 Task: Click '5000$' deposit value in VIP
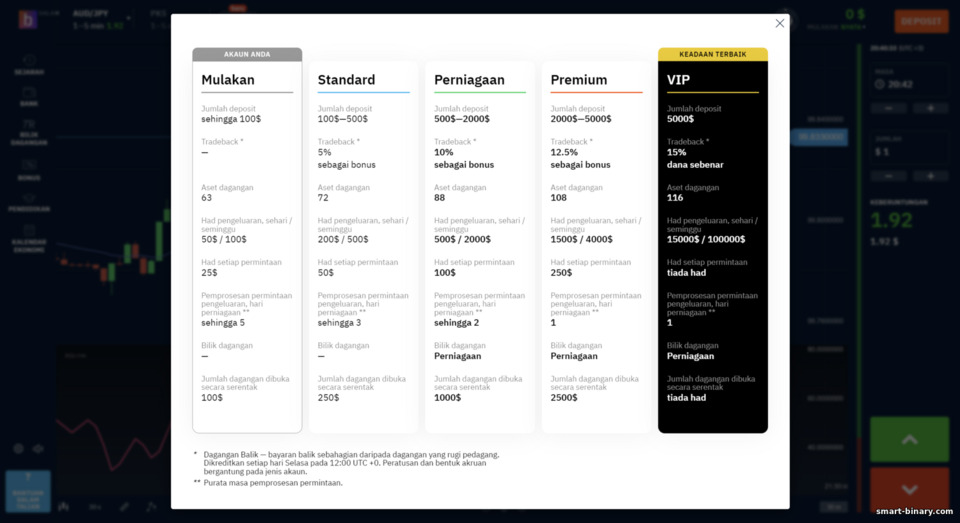(680, 119)
